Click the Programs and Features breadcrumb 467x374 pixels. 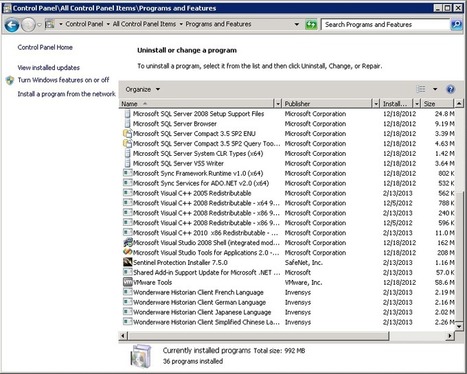218,24
